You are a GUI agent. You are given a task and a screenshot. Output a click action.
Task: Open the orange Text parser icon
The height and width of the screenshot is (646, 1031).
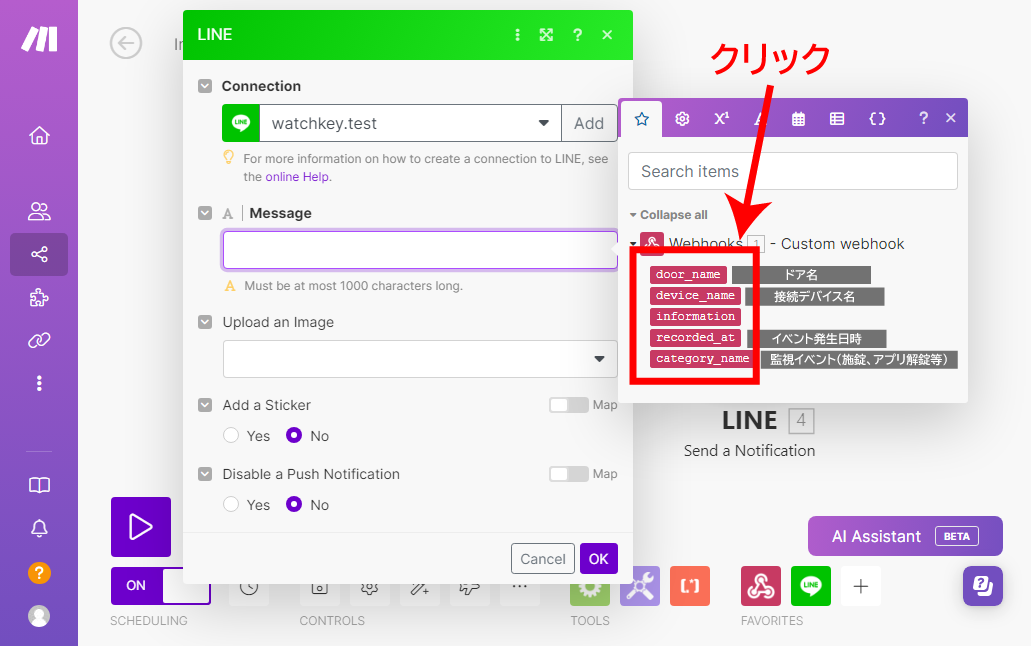[690, 586]
